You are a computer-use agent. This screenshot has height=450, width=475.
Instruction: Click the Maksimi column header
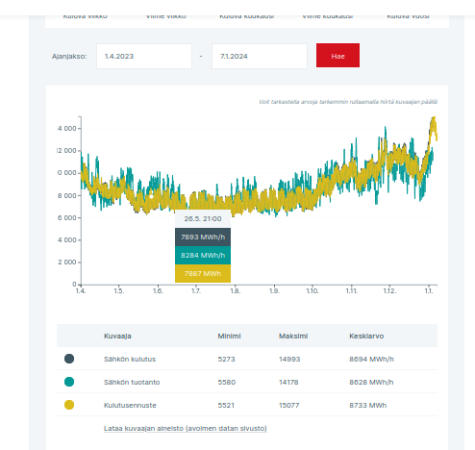coord(293,336)
